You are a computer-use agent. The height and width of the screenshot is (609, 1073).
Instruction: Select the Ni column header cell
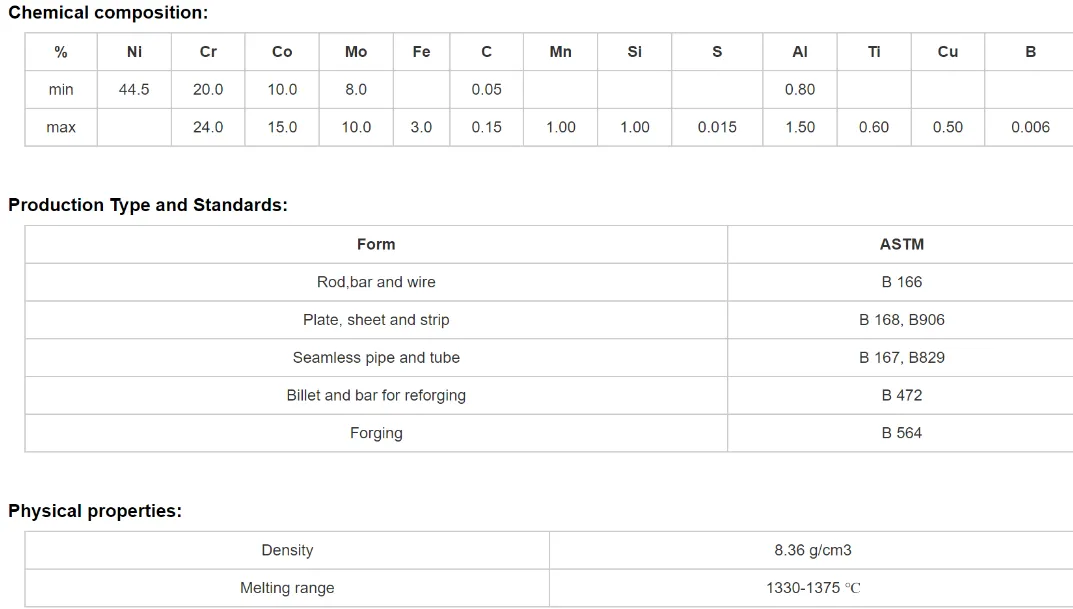pos(134,52)
